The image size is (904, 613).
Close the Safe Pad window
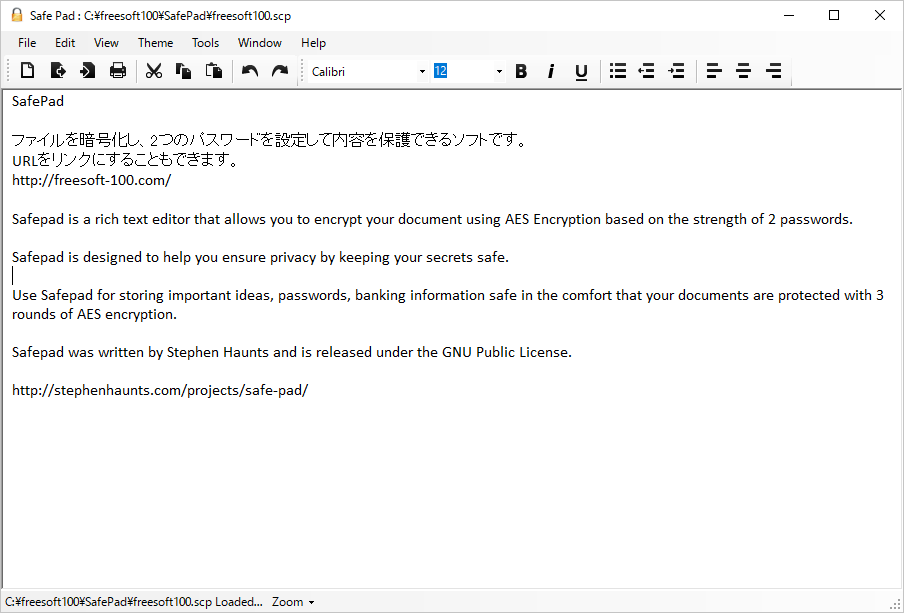pos(880,16)
